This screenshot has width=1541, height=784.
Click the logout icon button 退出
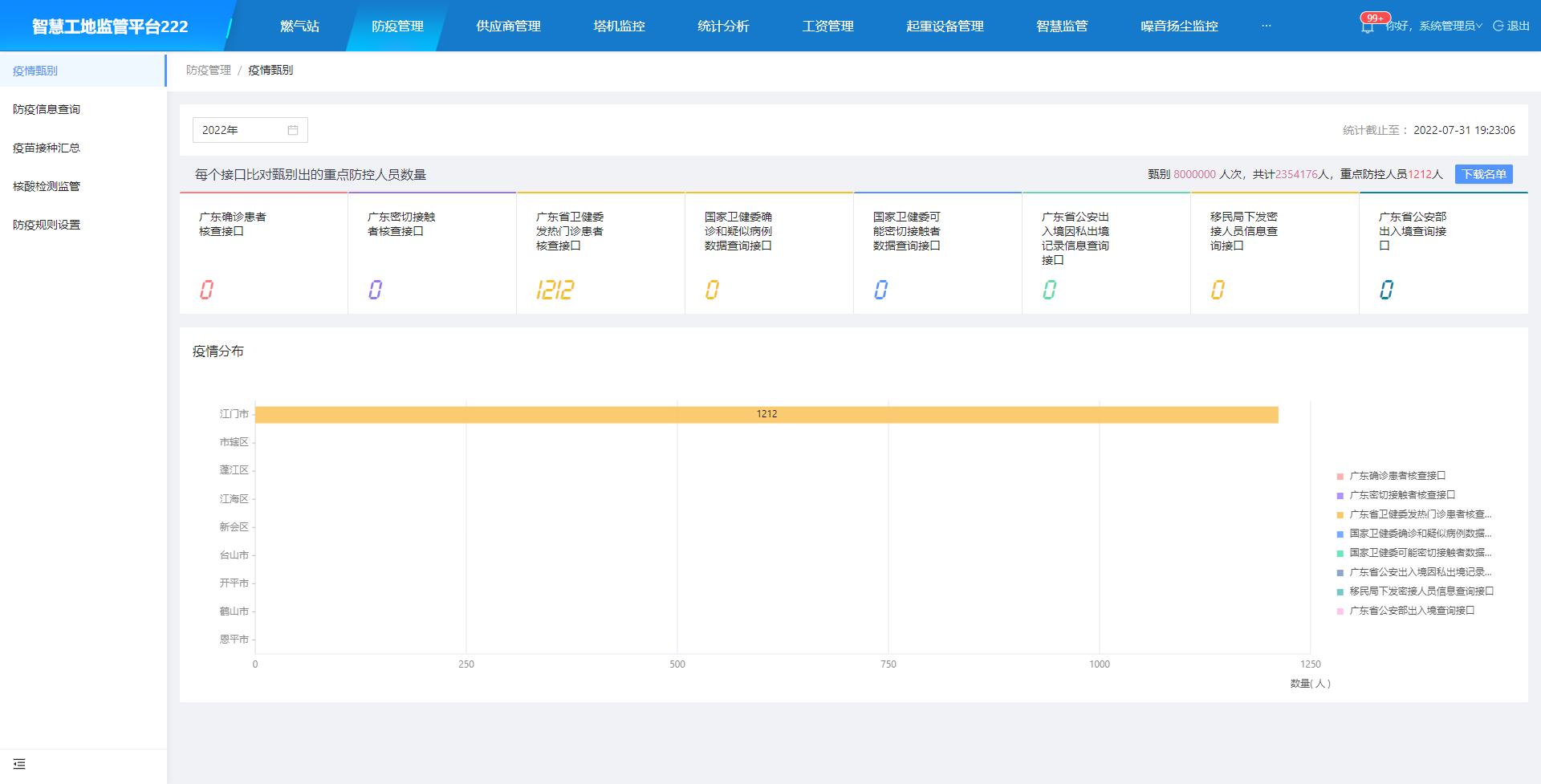tap(1511, 26)
